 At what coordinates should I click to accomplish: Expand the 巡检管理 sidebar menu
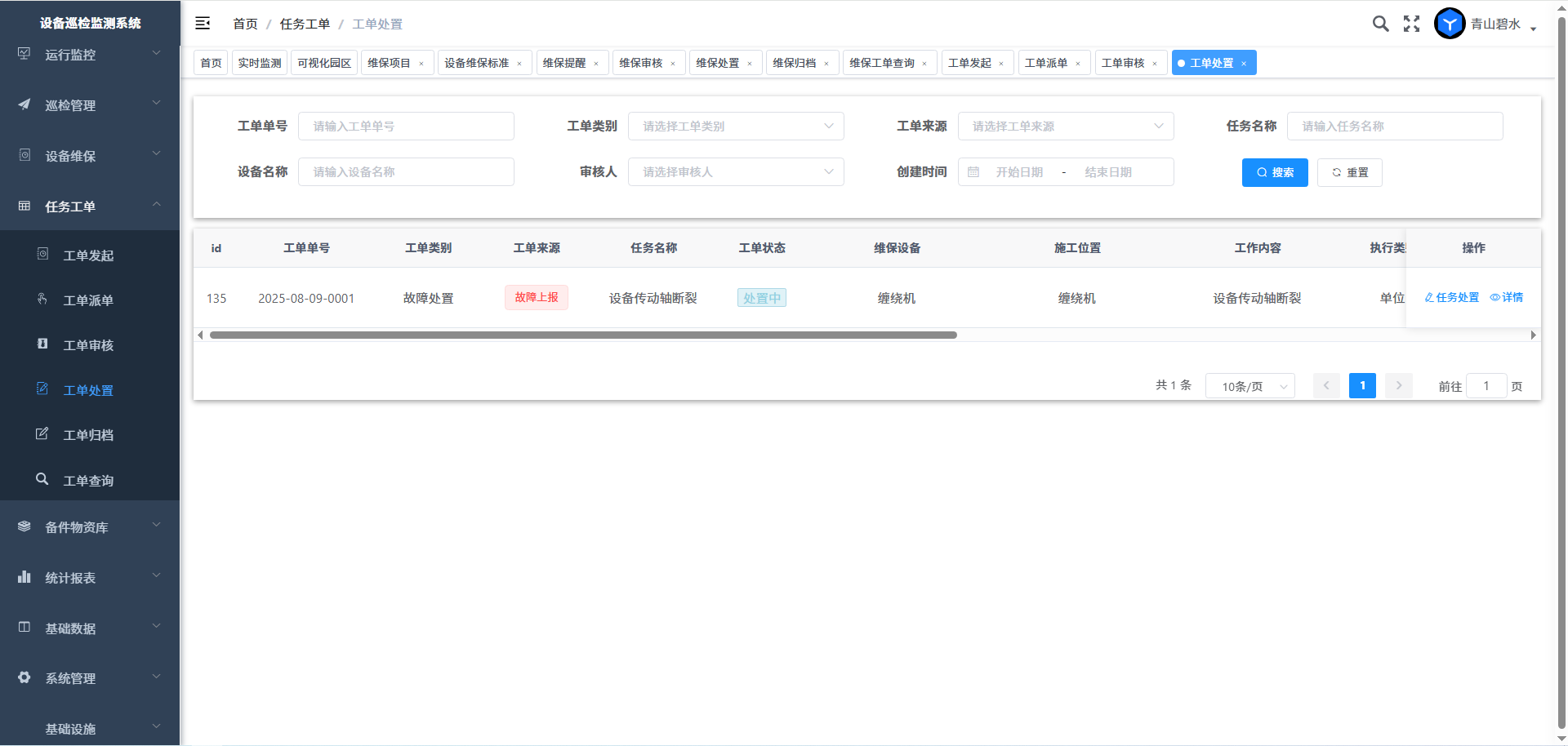(90, 105)
